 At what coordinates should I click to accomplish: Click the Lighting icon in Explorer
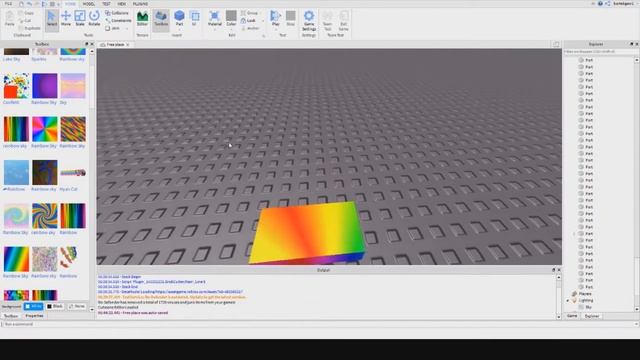pyautogui.click(x=574, y=300)
